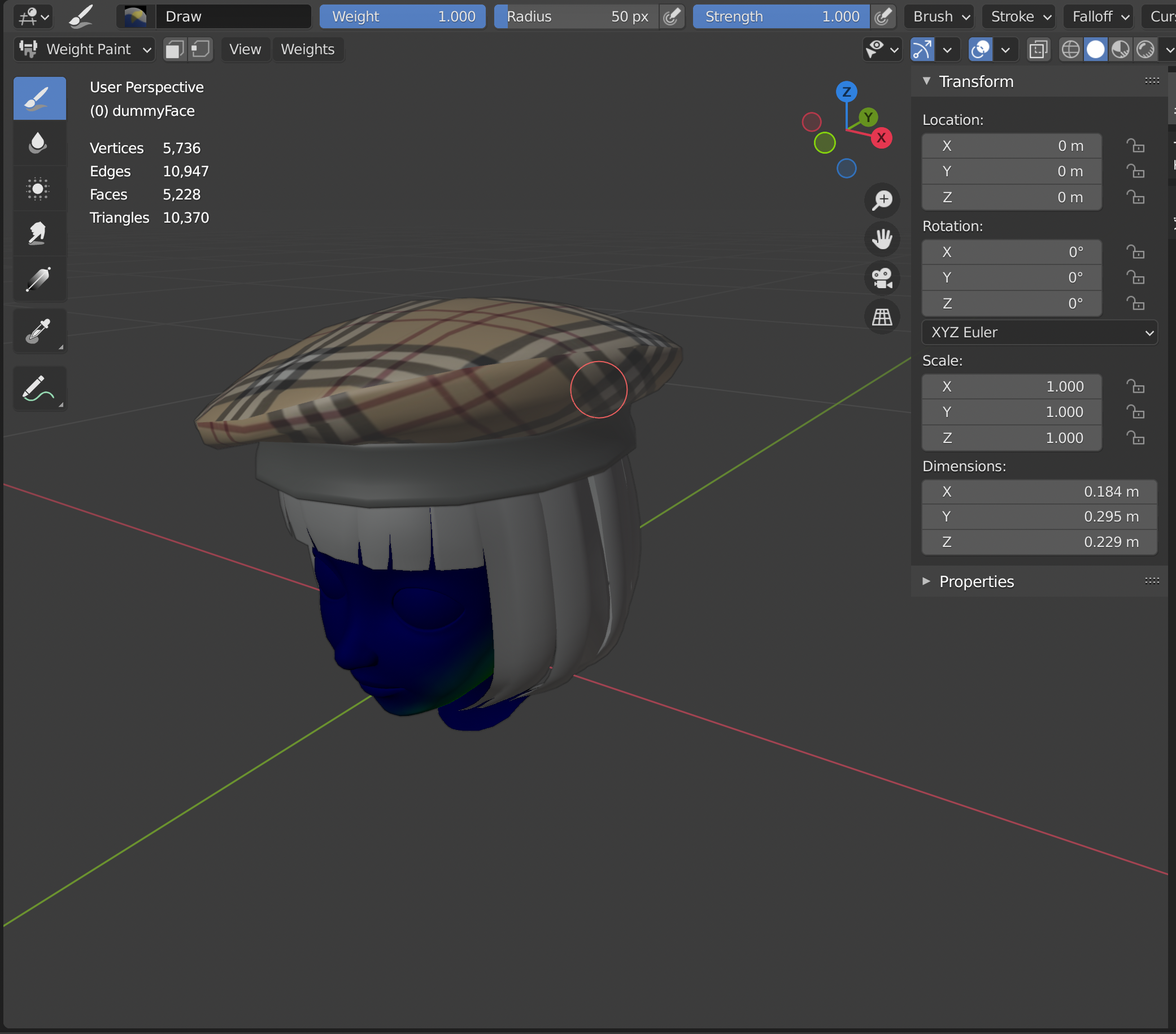Click the Location X field
Screen dimensions: 1176x1034
(x=1012, y=146)
